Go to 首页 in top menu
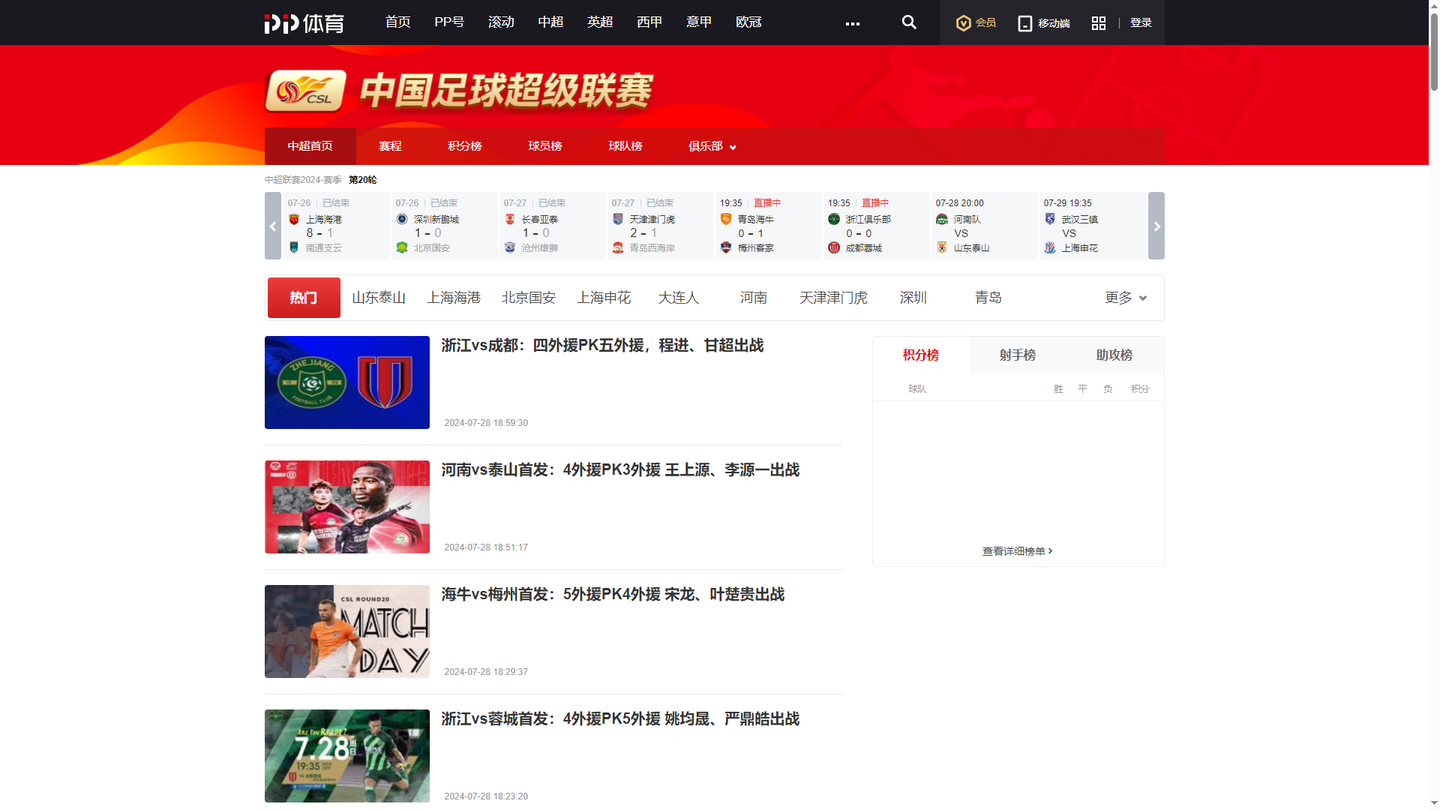The height and width of the screenshot is (810, 1440). point(398,22)
